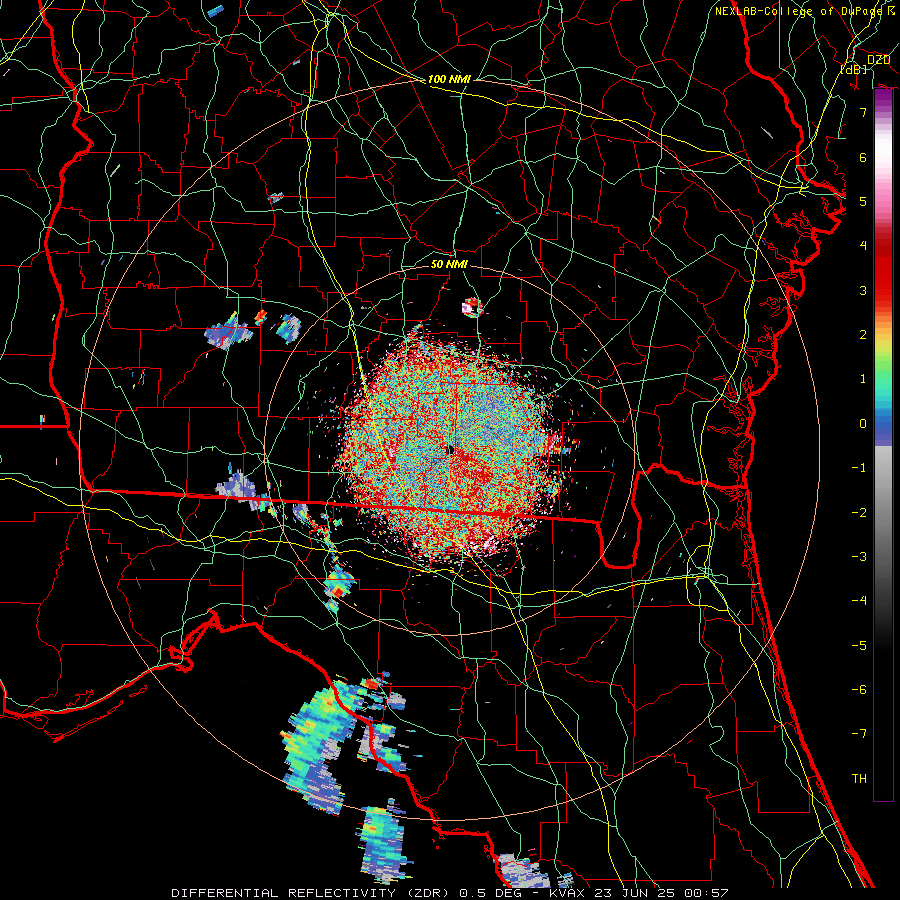Click the "[dB]" unit label above the scale
Image resolution: width=900 pixels, height=900 pixels.
(x=854, y=69)
